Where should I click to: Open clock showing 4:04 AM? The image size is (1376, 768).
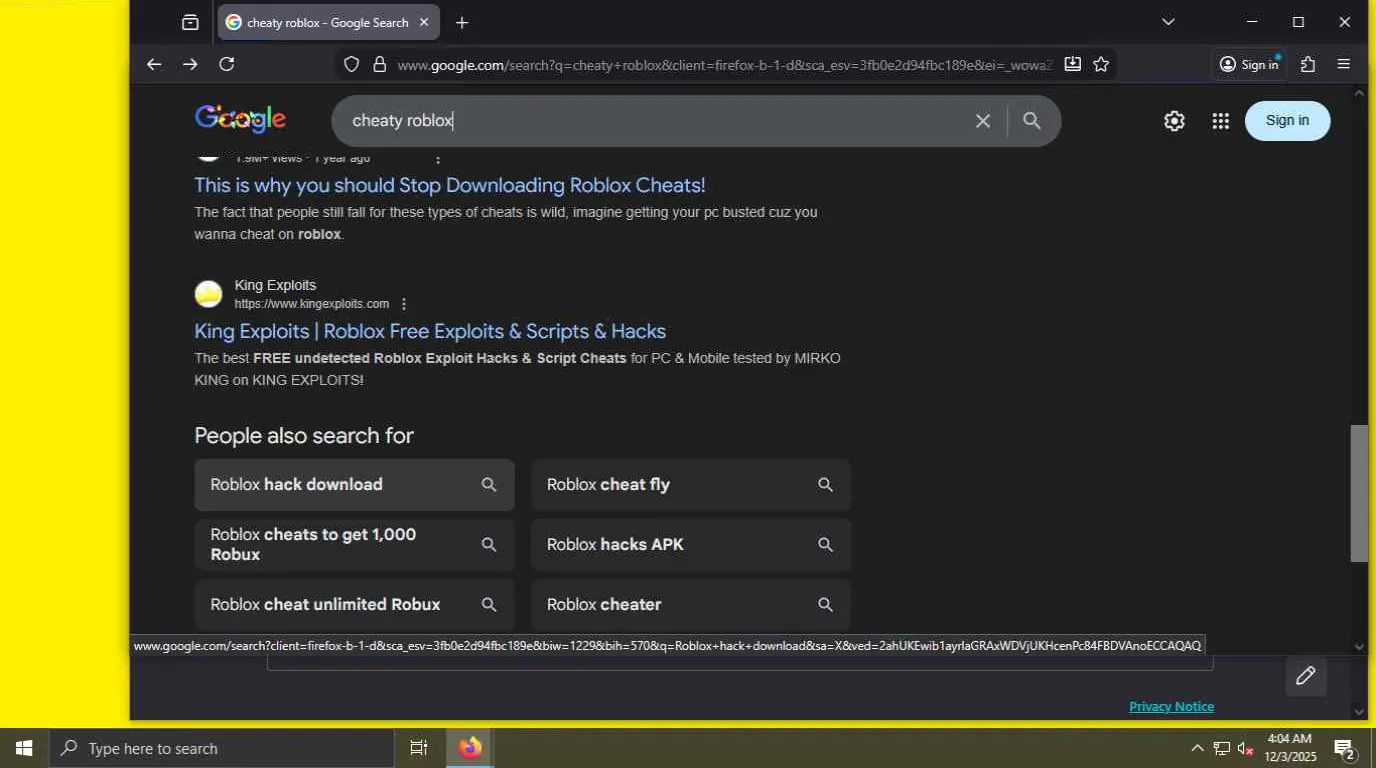click(1290, 748)
